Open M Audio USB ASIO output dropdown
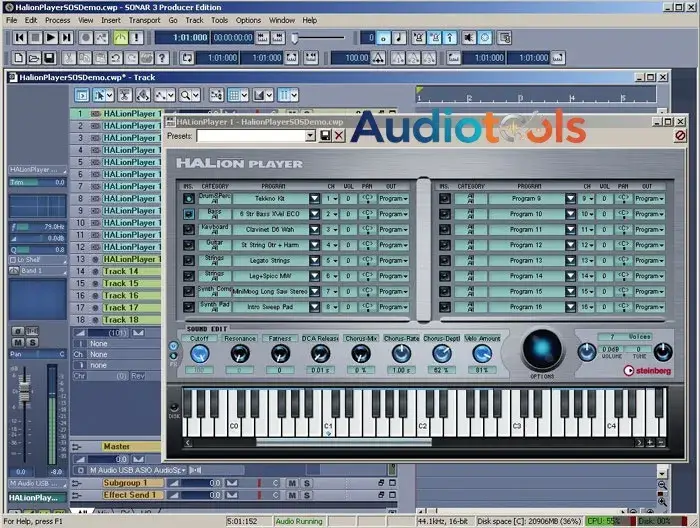This screenshot has width=700, height=528. (x=183, y=470)
